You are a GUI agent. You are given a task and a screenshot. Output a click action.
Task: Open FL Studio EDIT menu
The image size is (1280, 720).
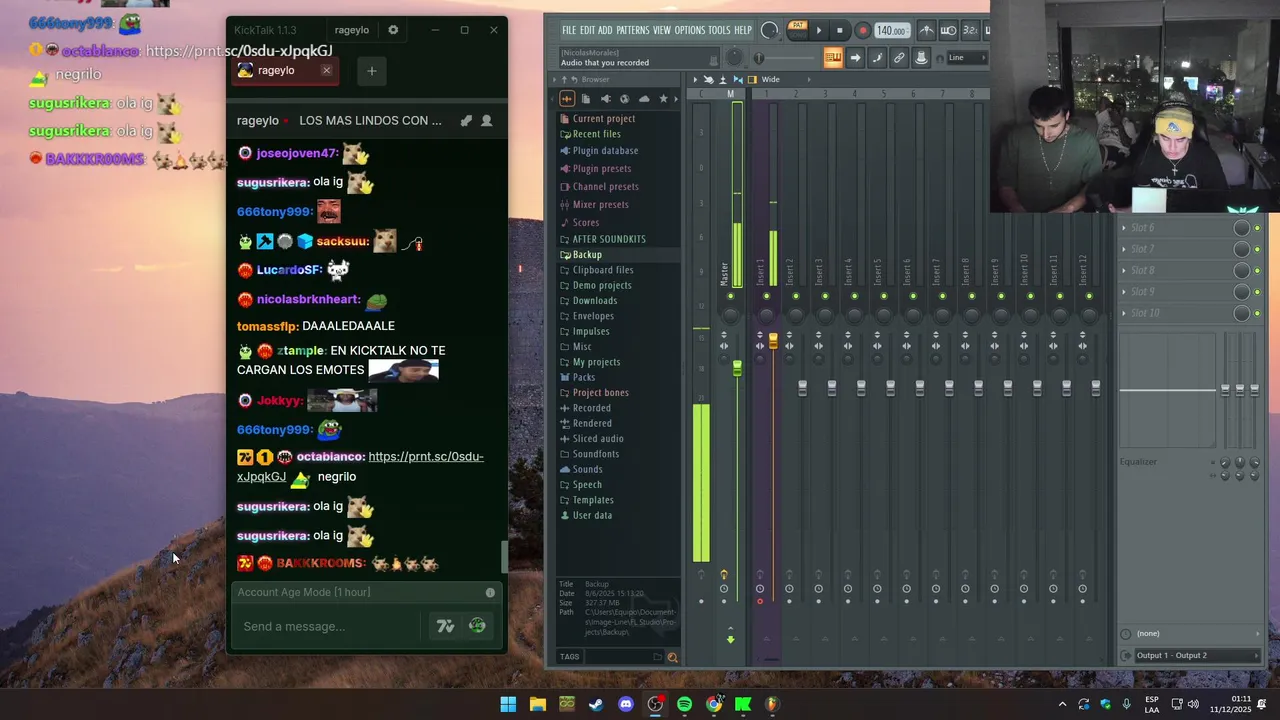coord(588,30)
